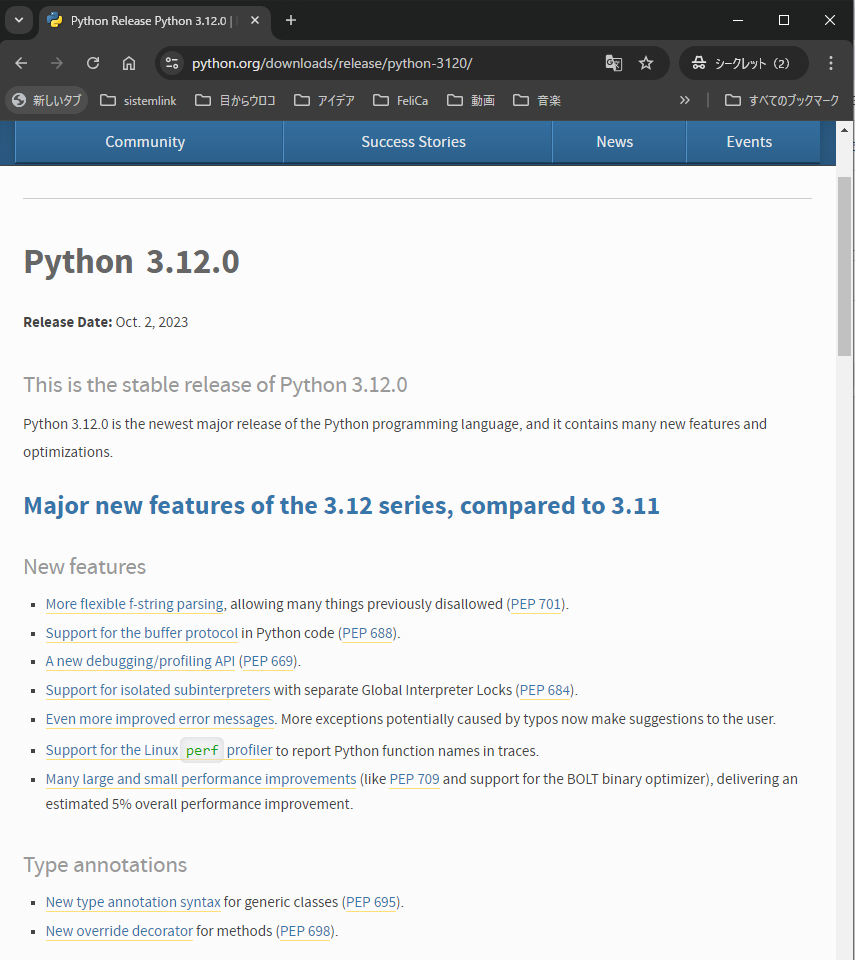Follow New override decorator link

pos(119,931)
